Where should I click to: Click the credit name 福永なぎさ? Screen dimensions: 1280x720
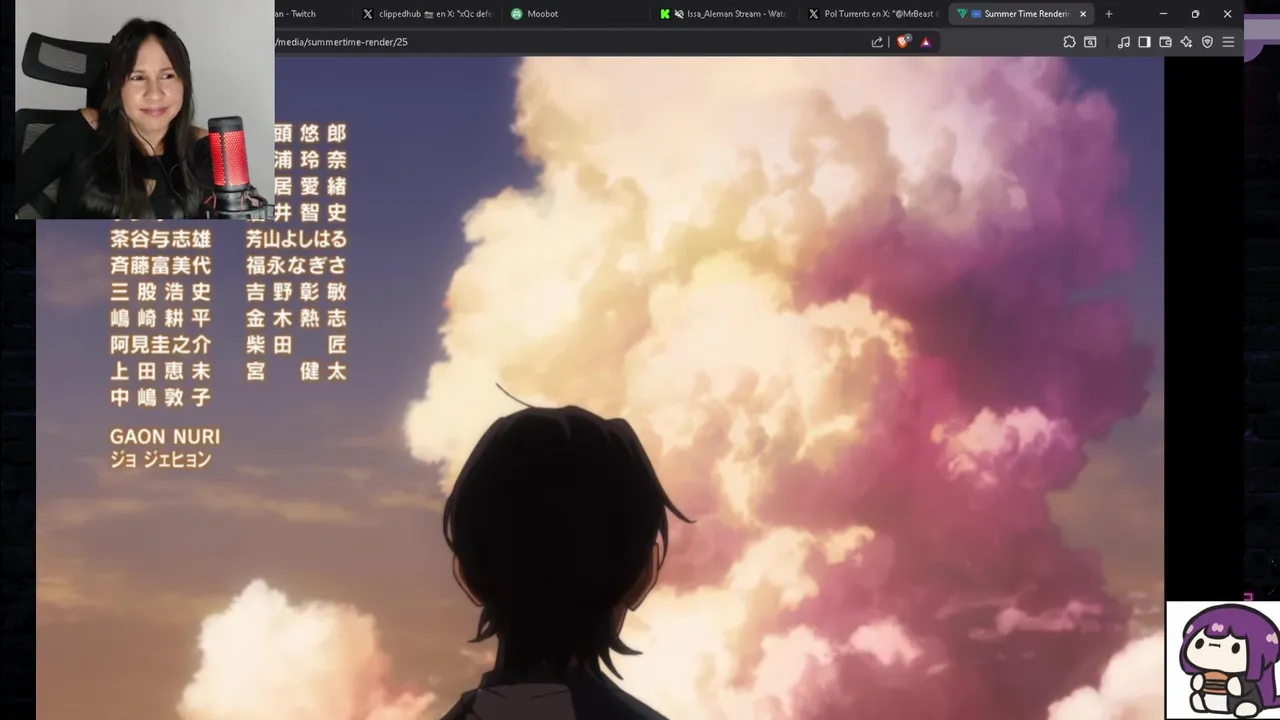[x=296, y=265]
